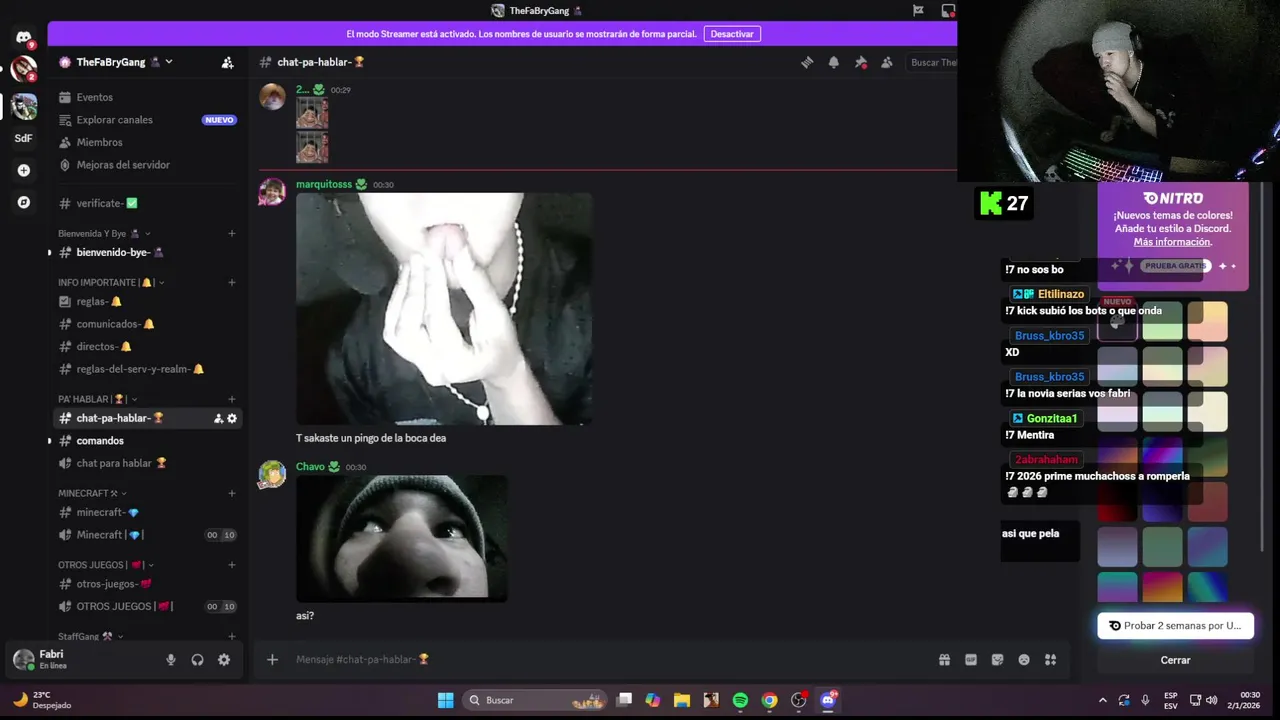Open the gift icon in message bar

[x=944, y=659]
